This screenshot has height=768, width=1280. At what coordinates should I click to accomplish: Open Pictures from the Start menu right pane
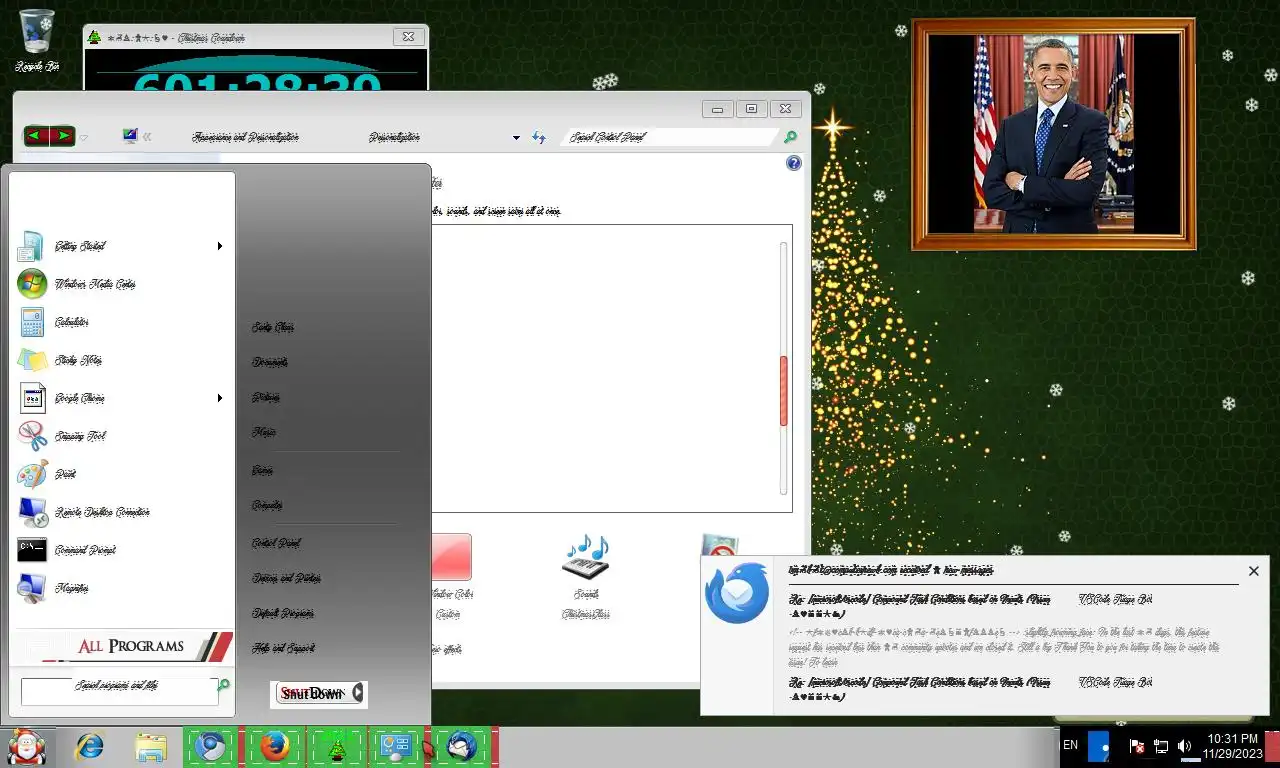click(x=266, y=397)
